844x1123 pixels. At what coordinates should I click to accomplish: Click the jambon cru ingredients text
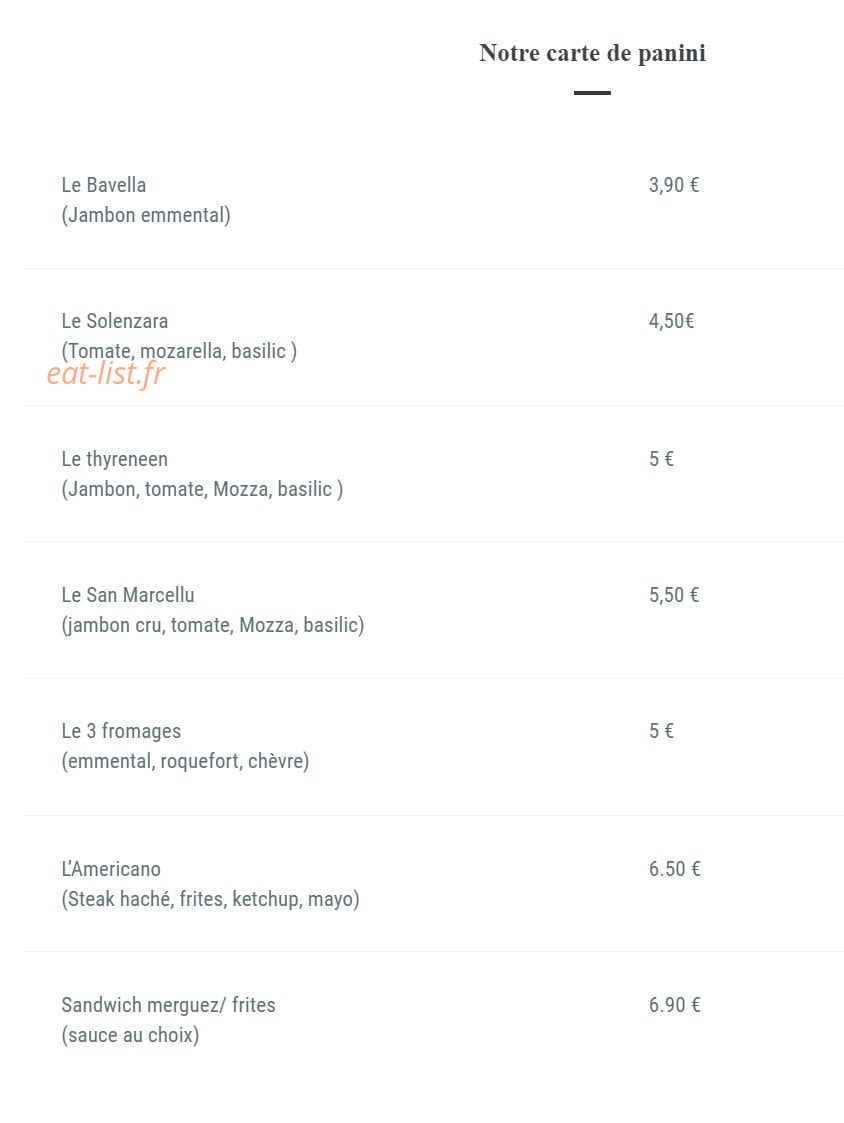click(213, 625)
